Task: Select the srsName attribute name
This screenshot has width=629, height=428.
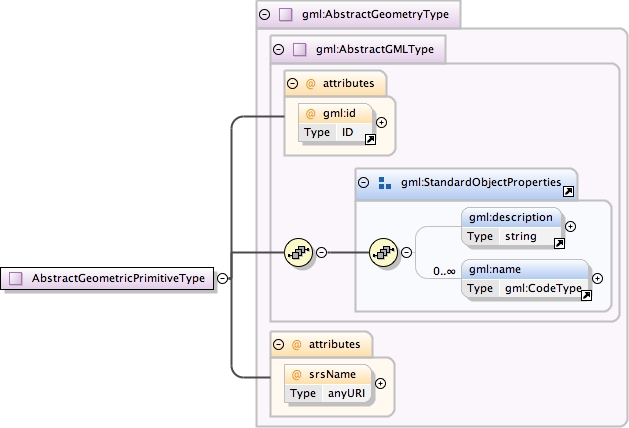Action: pyautogui.click(x=333, y=374)
